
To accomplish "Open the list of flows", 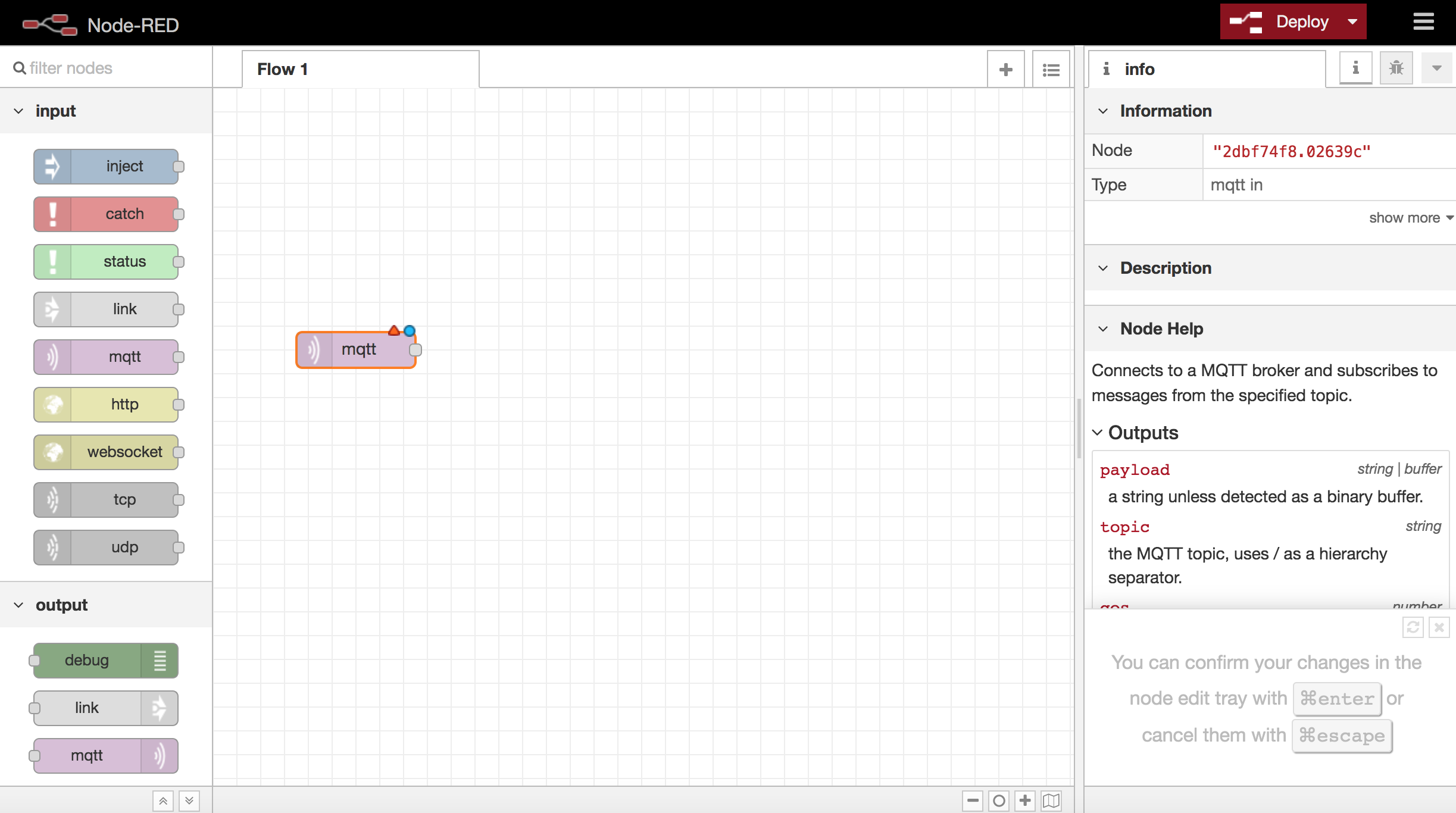I will pyautogui.click(x=1051, y=69).
